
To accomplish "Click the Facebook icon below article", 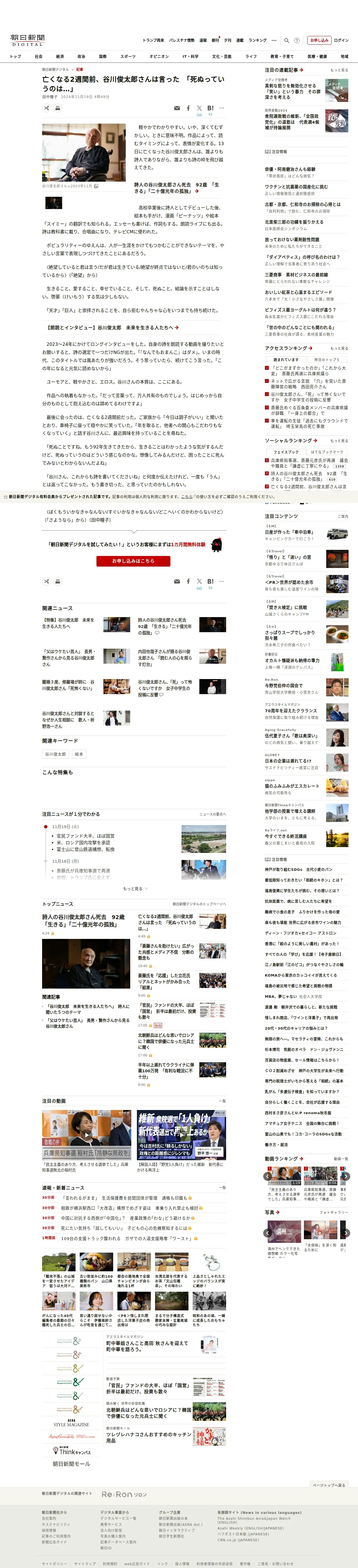I will pos(188,582).
